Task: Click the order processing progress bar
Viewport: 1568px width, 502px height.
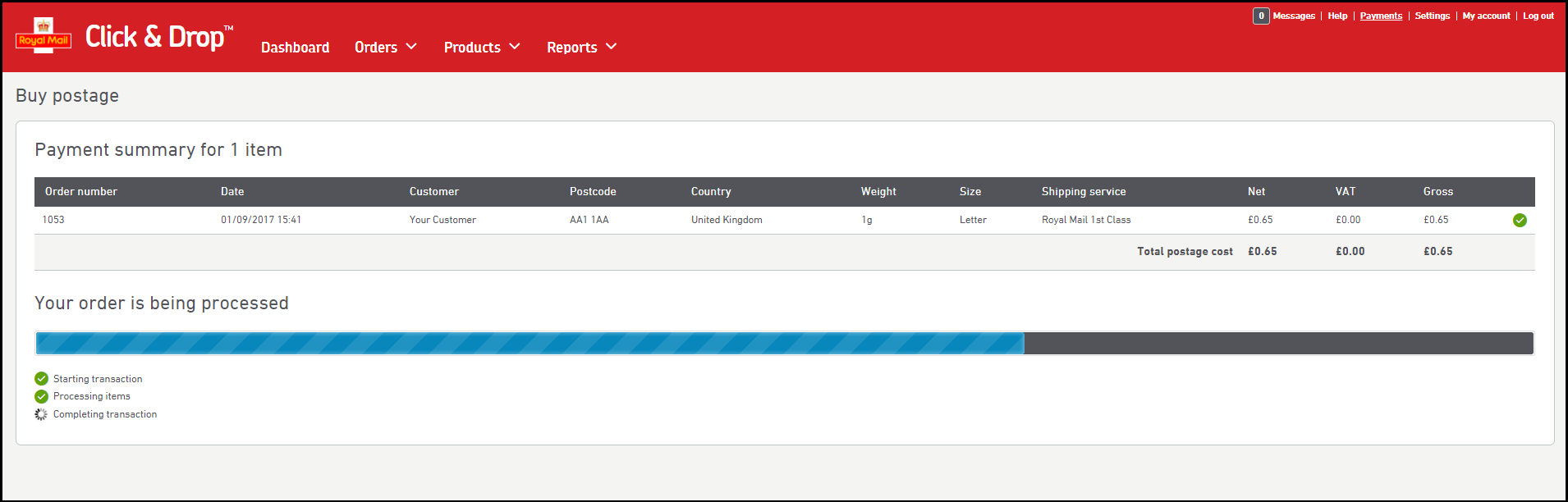Action: [784, 343]
